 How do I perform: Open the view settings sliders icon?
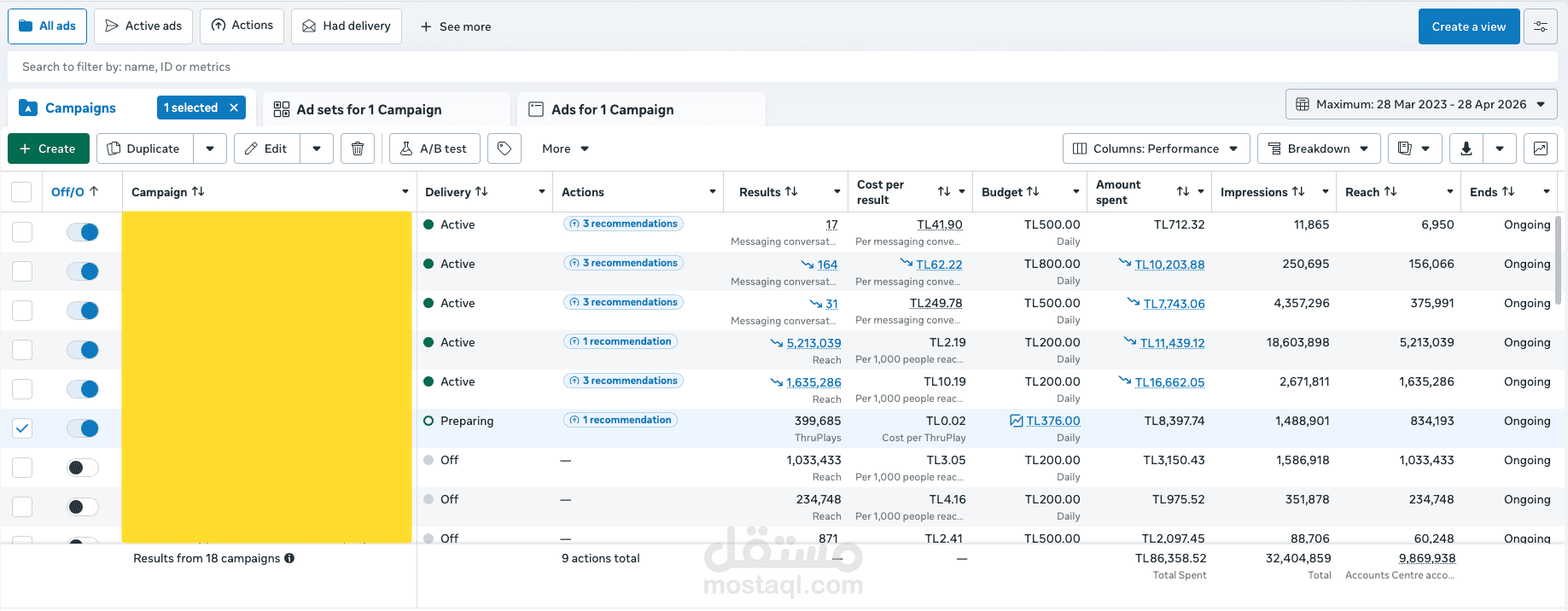tap(1541, 26)
